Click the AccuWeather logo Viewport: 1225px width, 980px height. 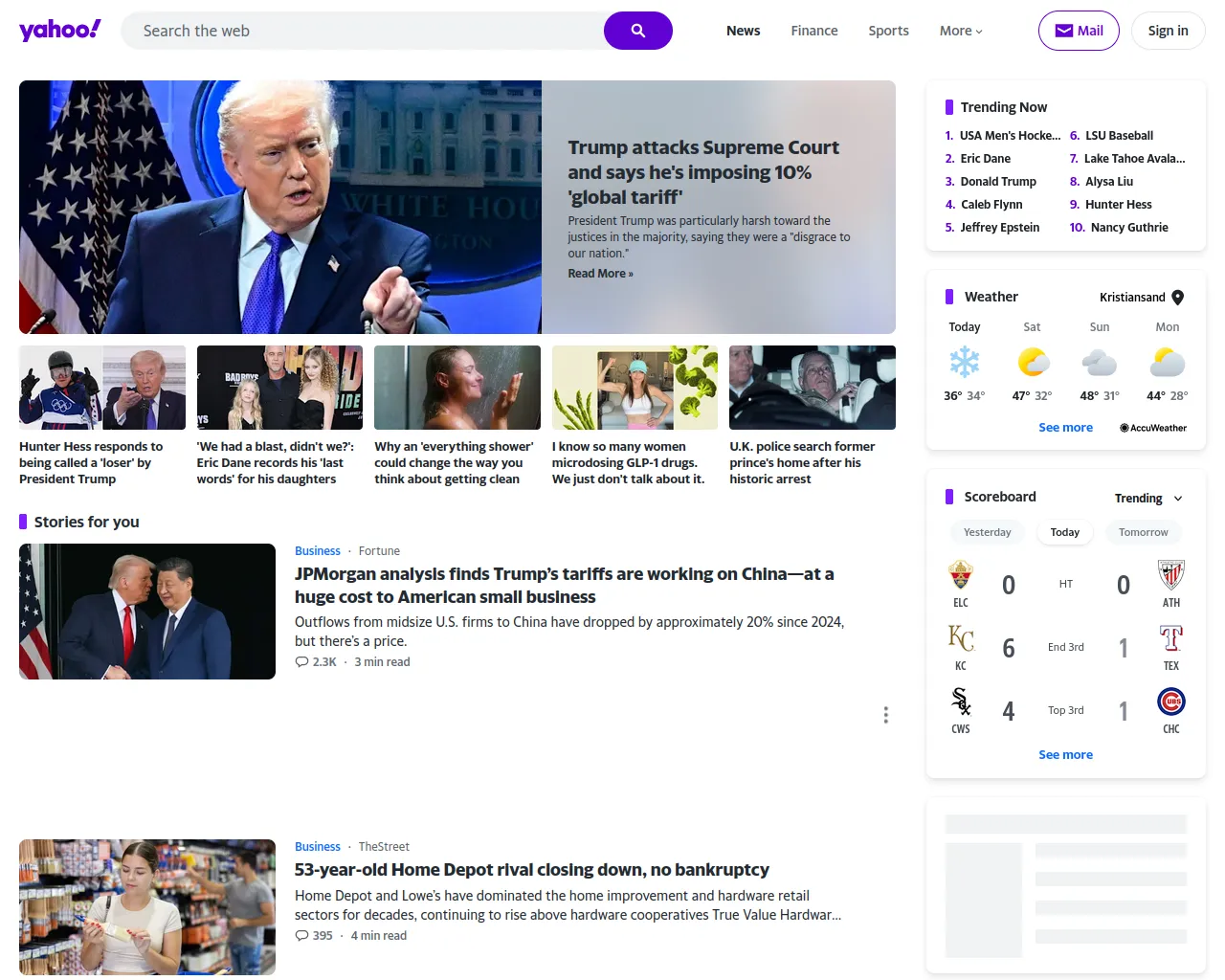1152,428
